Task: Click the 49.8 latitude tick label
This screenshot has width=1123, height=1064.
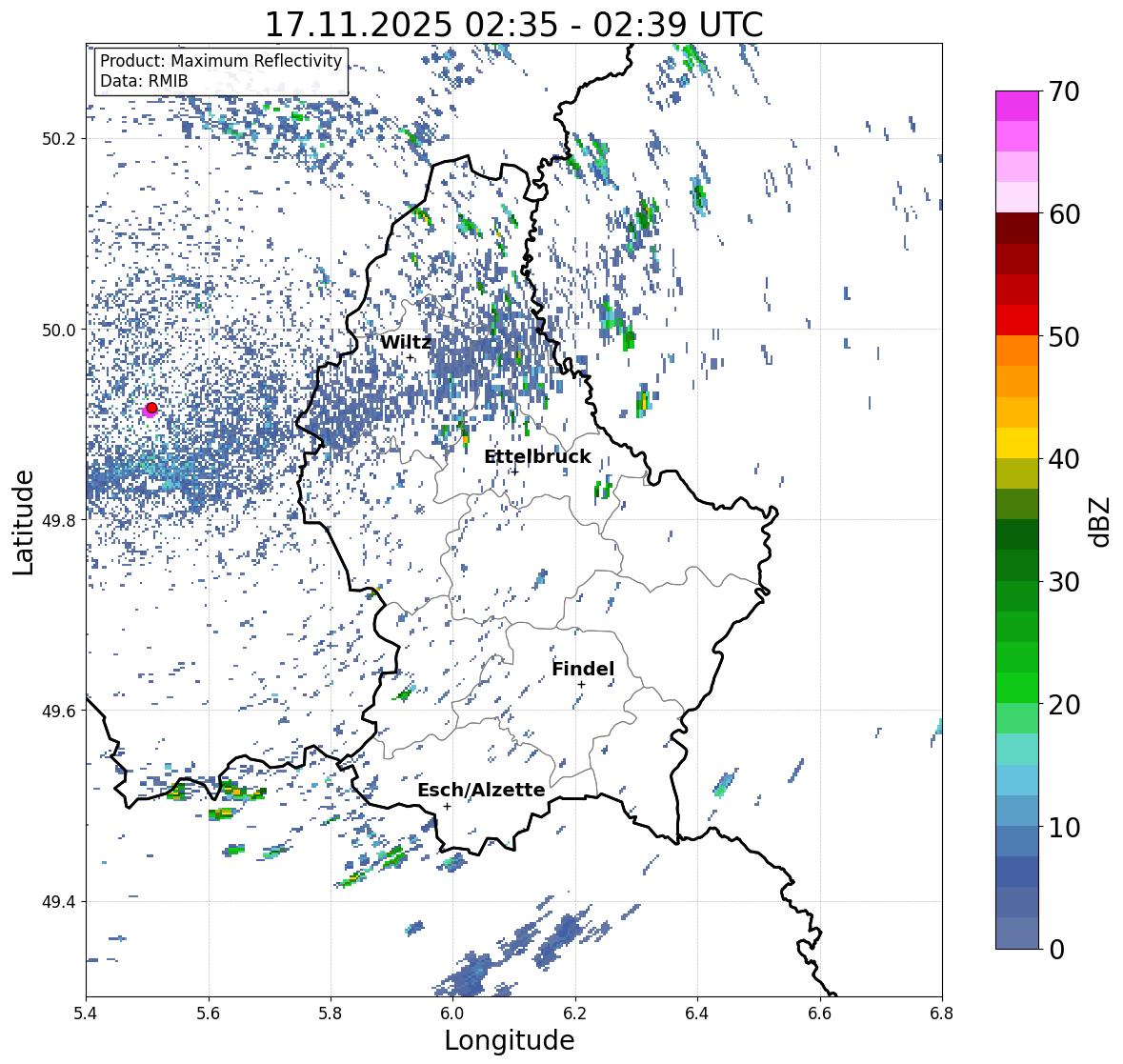Action: point(59,520)
